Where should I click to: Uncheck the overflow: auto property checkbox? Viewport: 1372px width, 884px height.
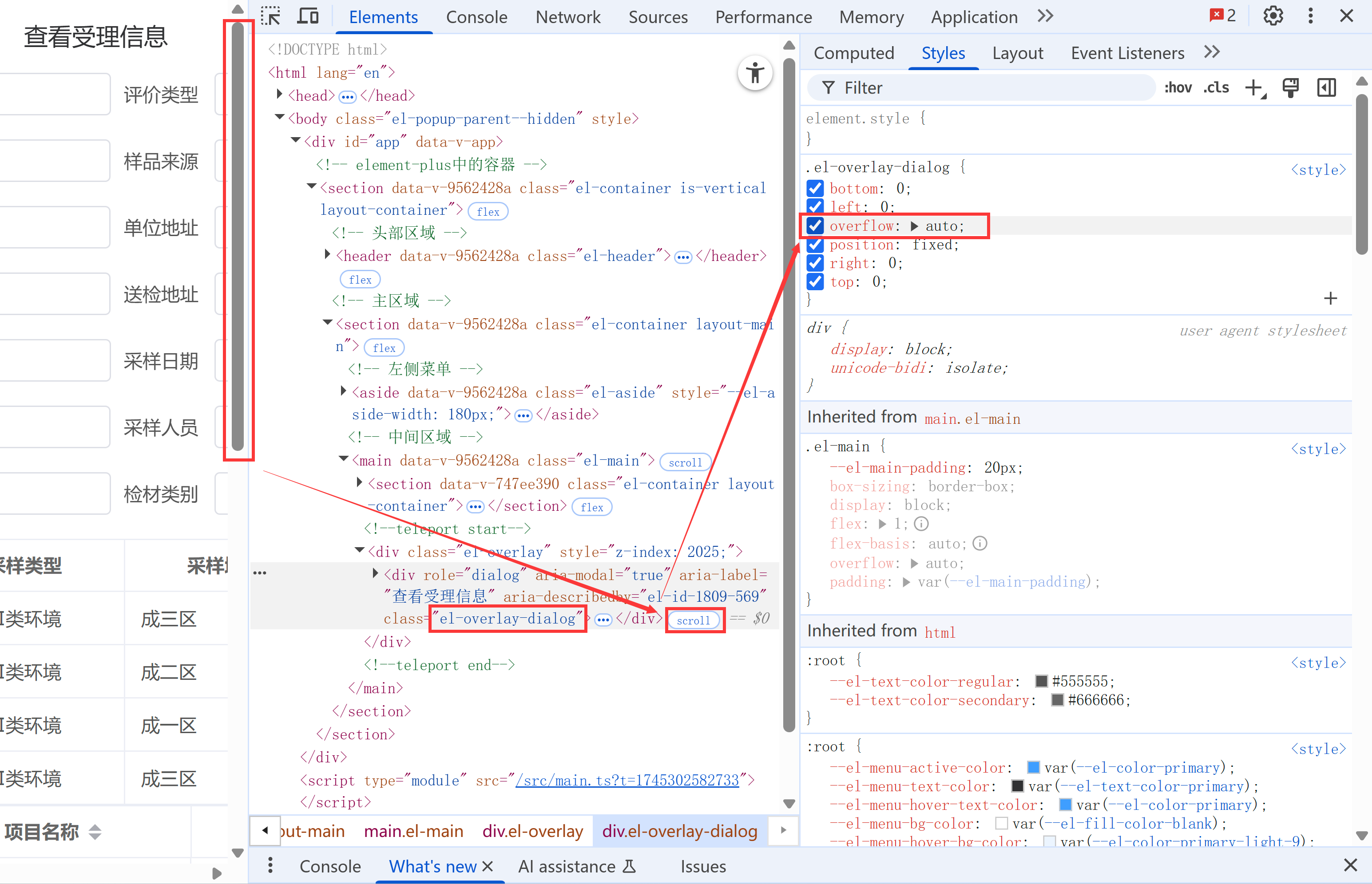point(815,225)
